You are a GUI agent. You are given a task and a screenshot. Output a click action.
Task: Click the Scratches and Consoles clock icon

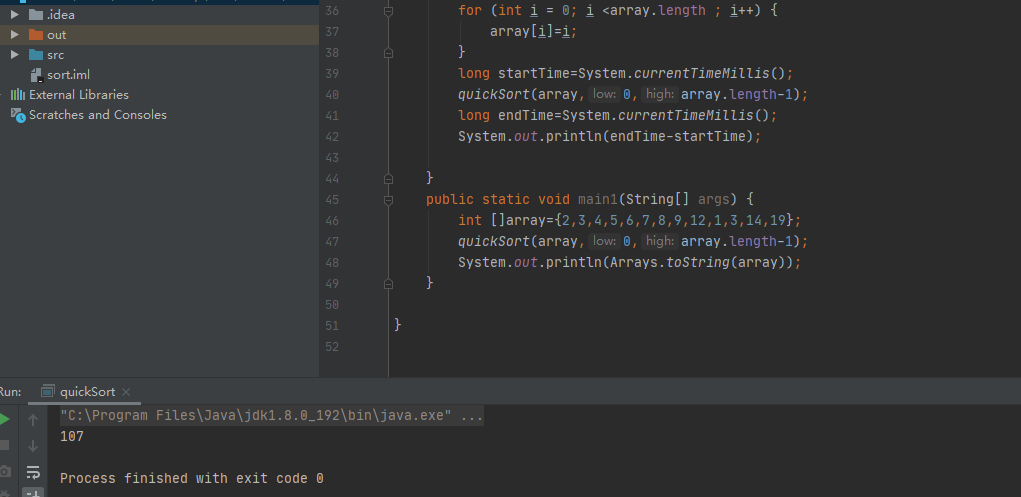pyautogui.click(x=18, y=115)
